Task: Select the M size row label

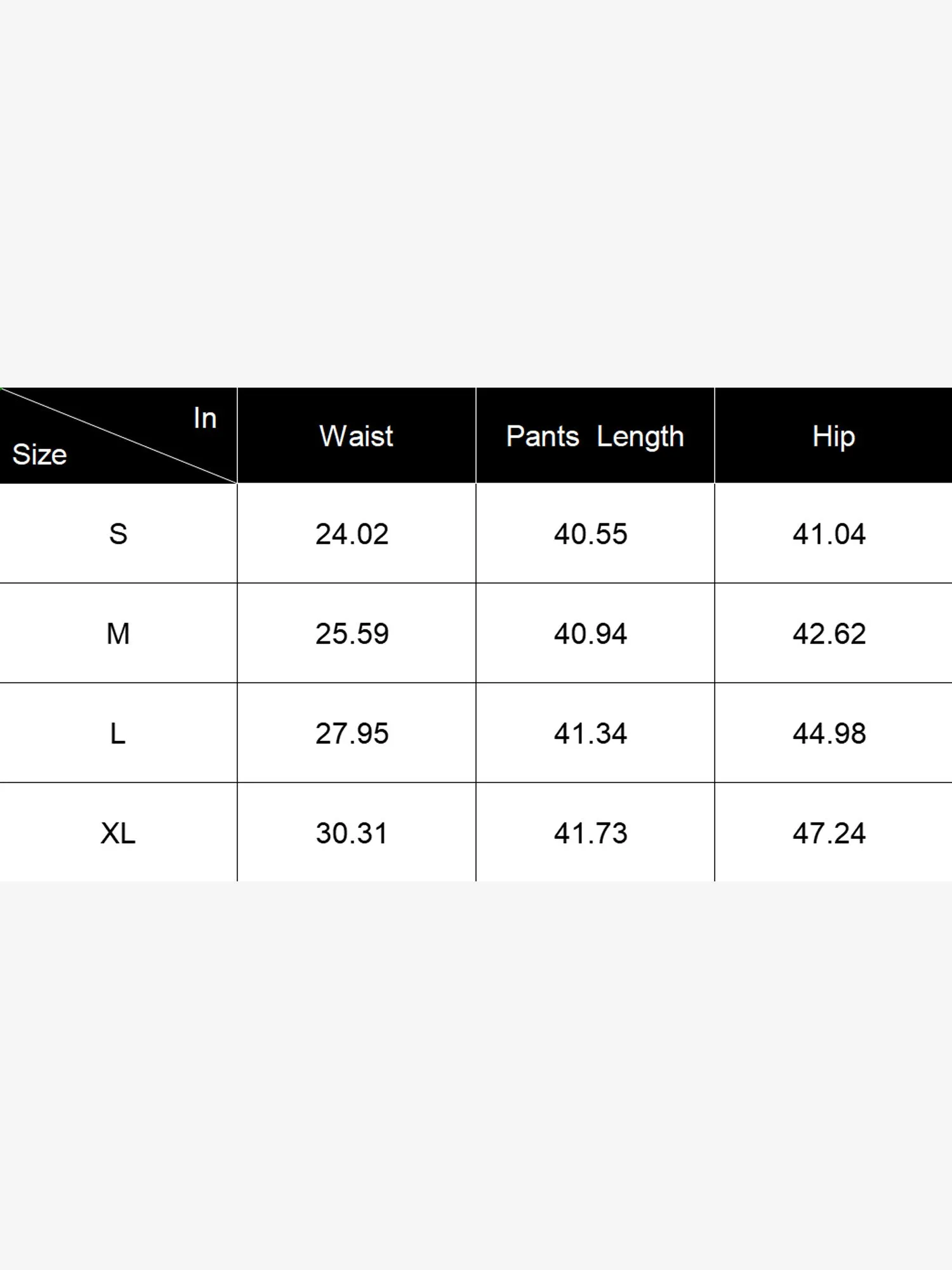Action: [x=118, y=634]
